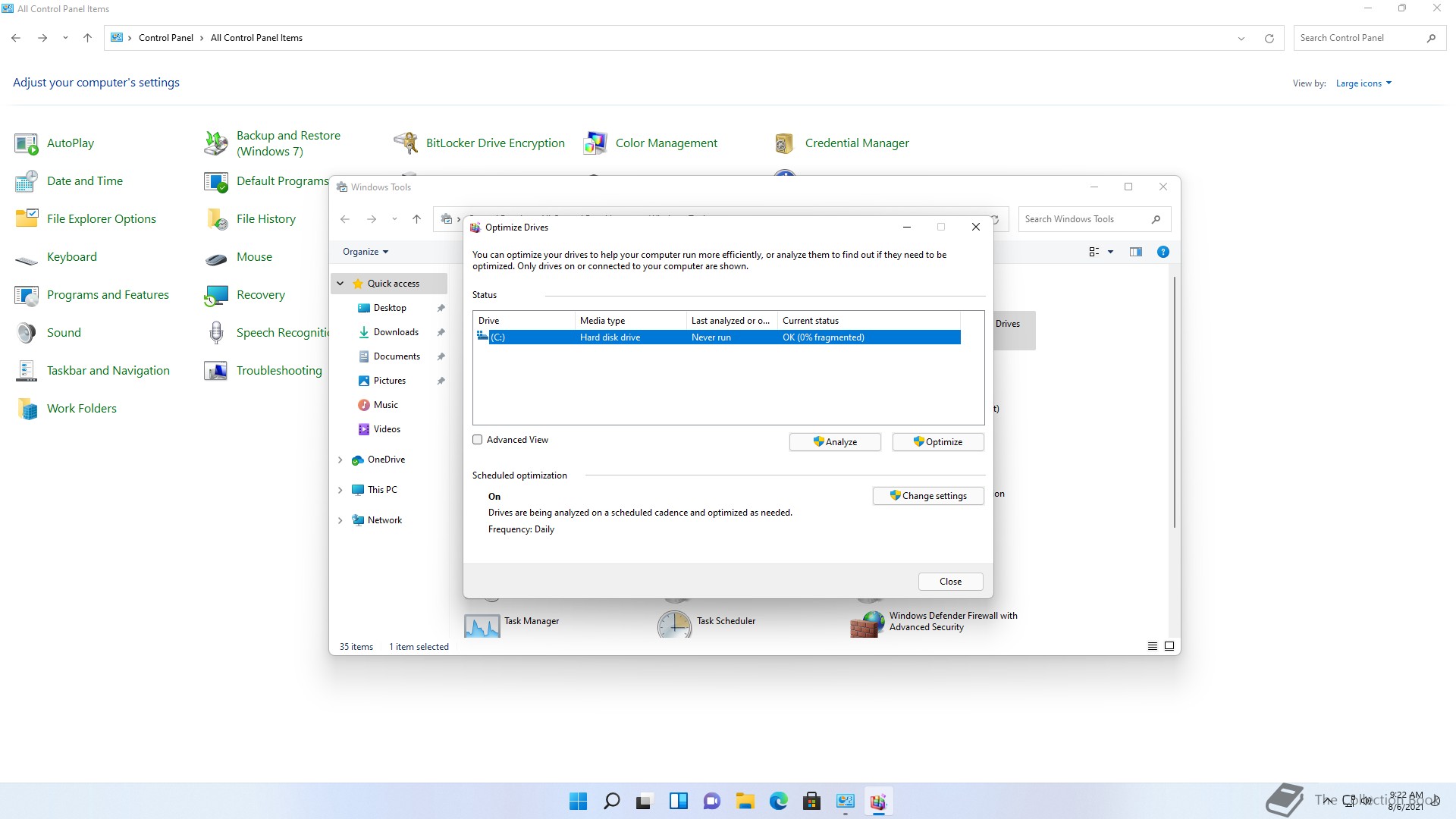Click refresh in Control Panel address bar

(1269, 38)
